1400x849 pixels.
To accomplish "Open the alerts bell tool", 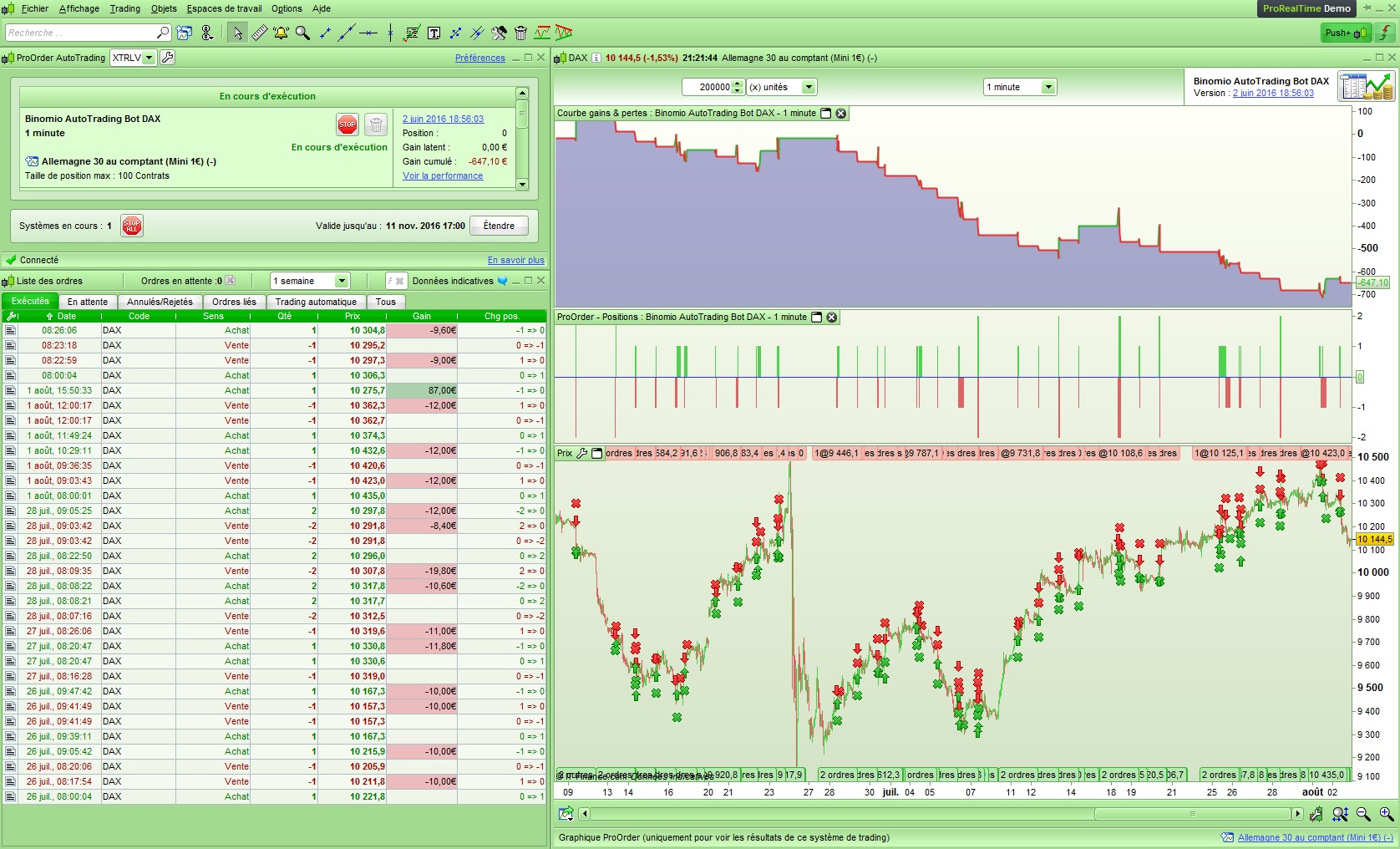I will click(281, 33).
